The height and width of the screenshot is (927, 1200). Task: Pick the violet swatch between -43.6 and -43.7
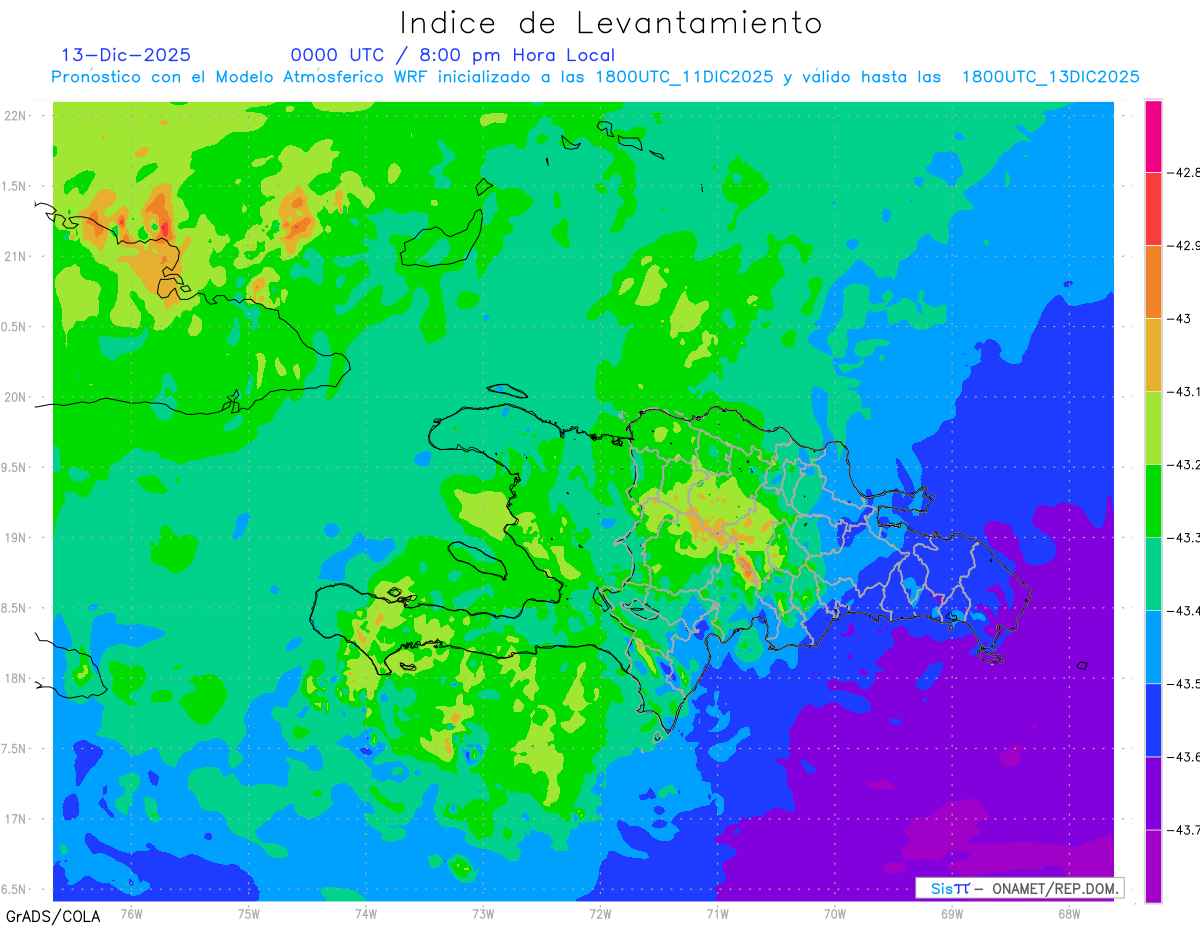click(x=1153, y=792)
